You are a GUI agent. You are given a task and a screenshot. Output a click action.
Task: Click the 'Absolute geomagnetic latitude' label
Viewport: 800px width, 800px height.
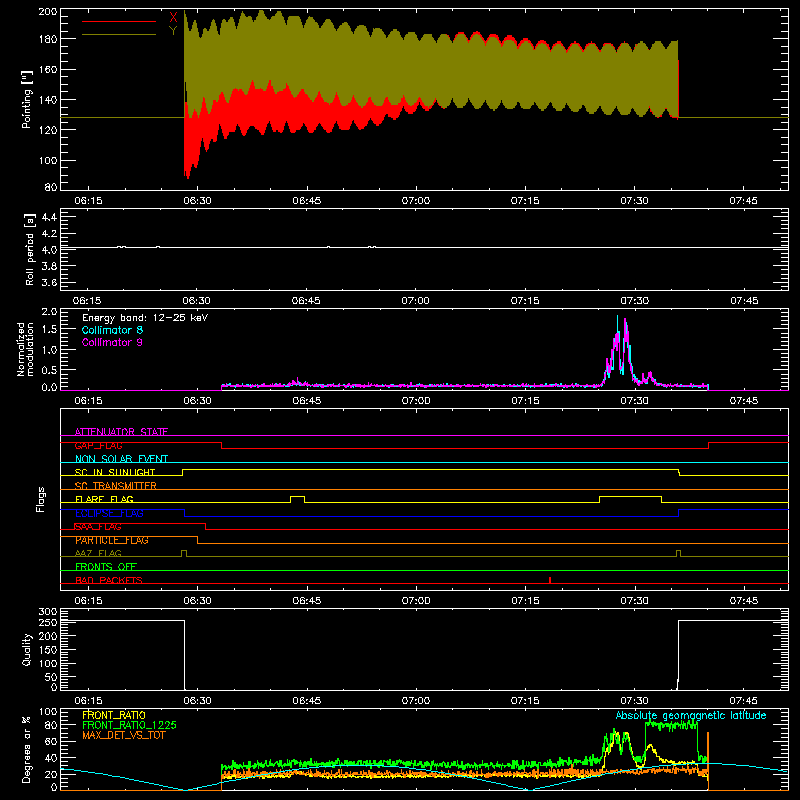point(691,715)
